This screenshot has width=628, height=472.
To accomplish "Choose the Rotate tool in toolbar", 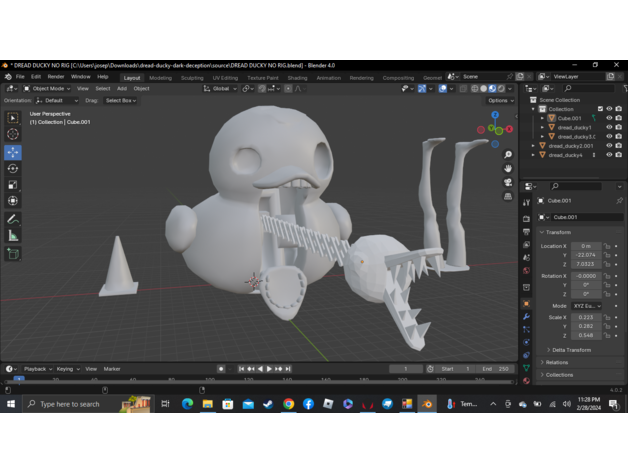I will tap(13, 169).
